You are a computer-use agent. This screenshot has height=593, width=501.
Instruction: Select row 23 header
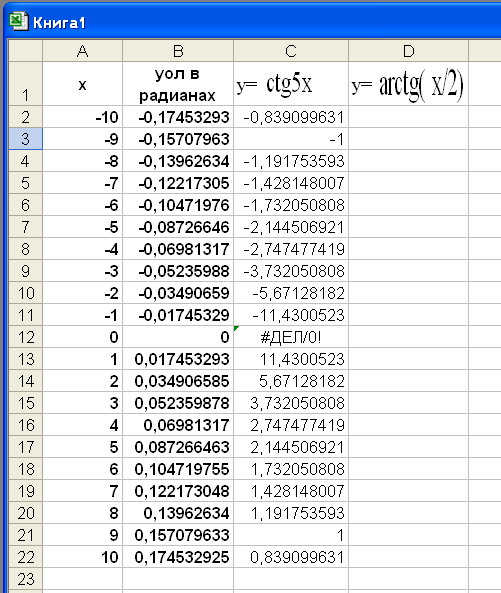tap(25, 579)
